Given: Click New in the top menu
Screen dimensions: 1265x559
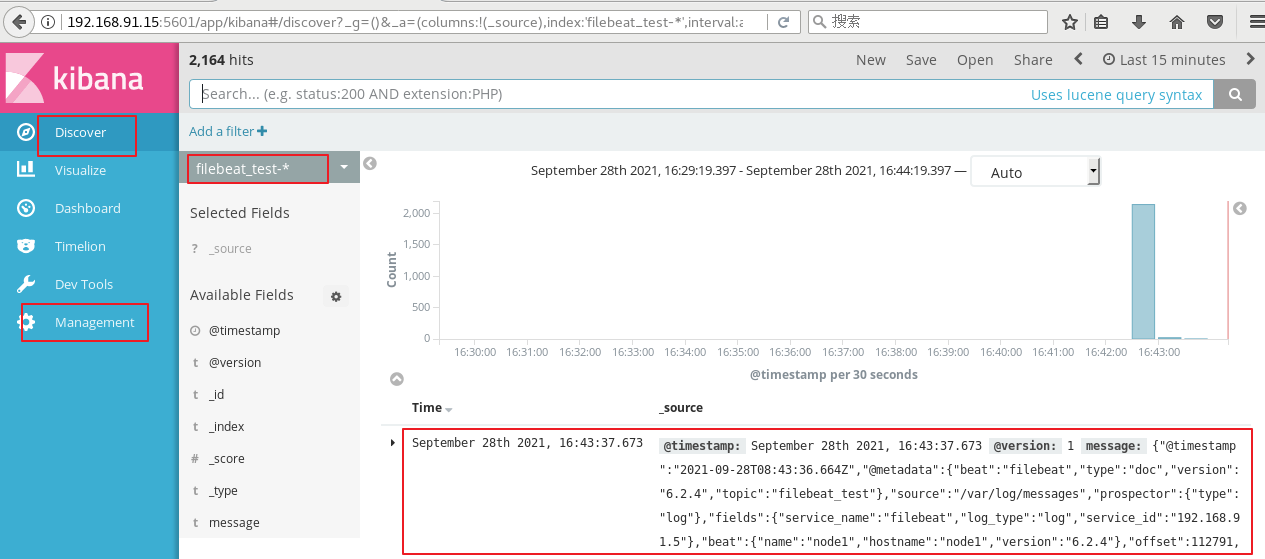Looking at the screenshot, I should point(871,60).
